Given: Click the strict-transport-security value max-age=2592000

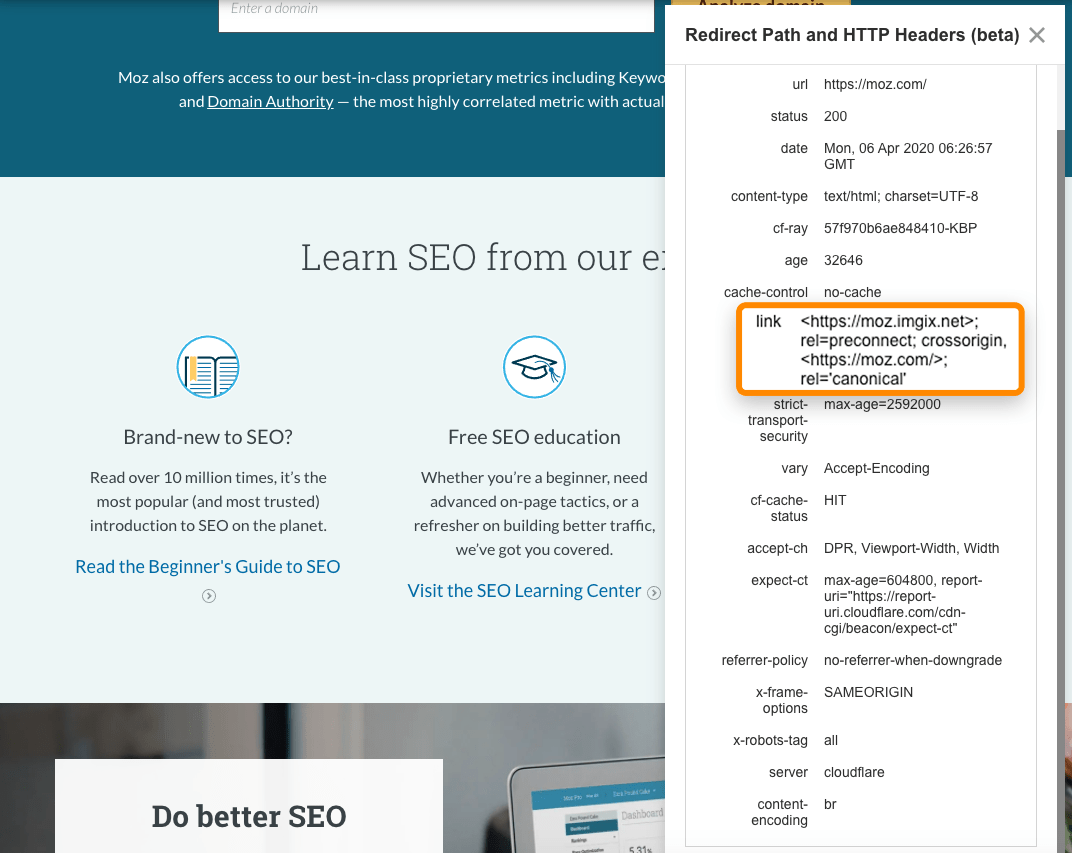Looking at the screenshot, I should [882, 405].
